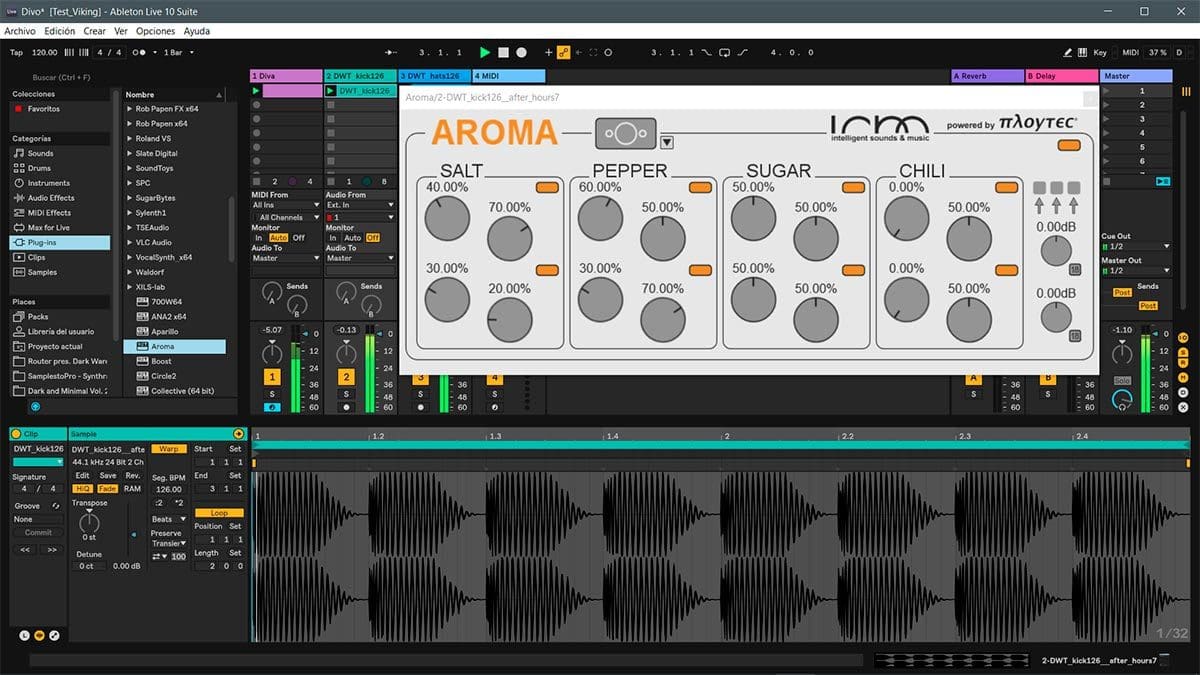Open the Archivo menu
Screen dimensions: 1200x675
[20, 31]
